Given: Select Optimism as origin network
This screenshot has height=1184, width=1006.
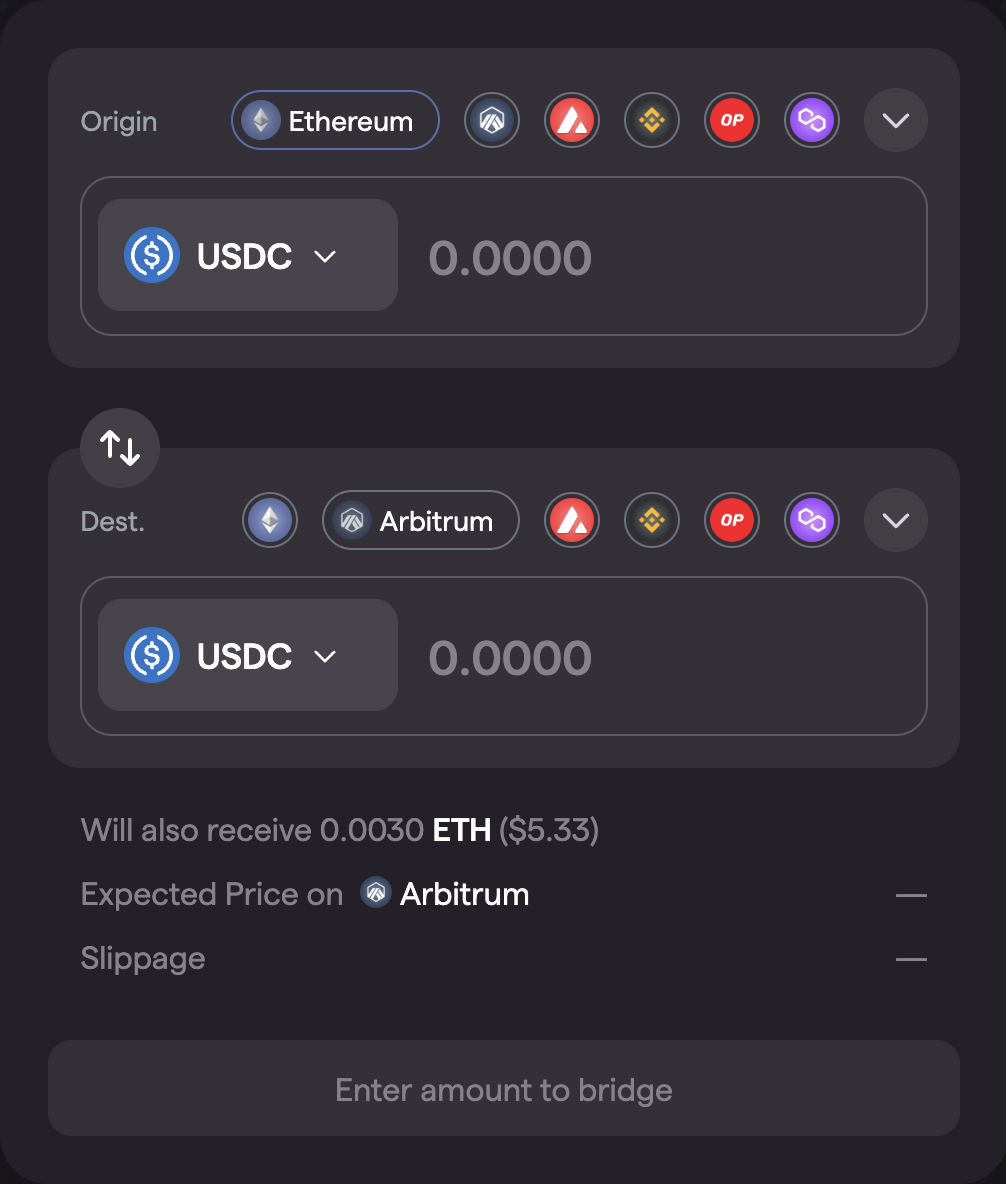Looking at the screenshot, I should (x=732, y=121).
